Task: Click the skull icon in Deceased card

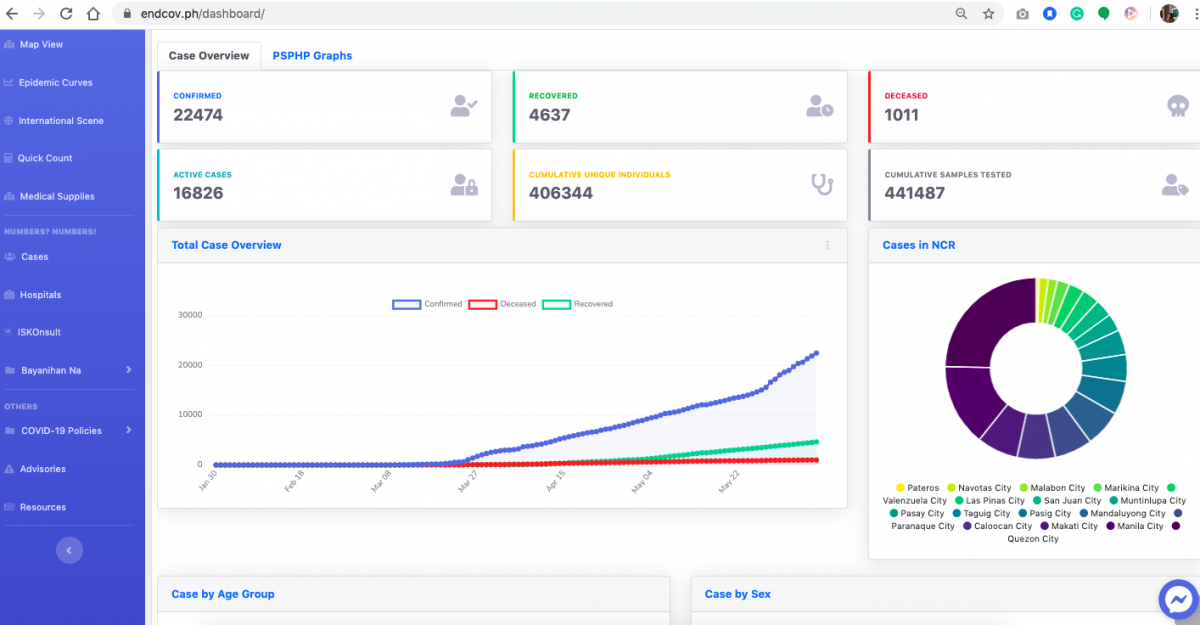Action: click(x=1178, y=106)
